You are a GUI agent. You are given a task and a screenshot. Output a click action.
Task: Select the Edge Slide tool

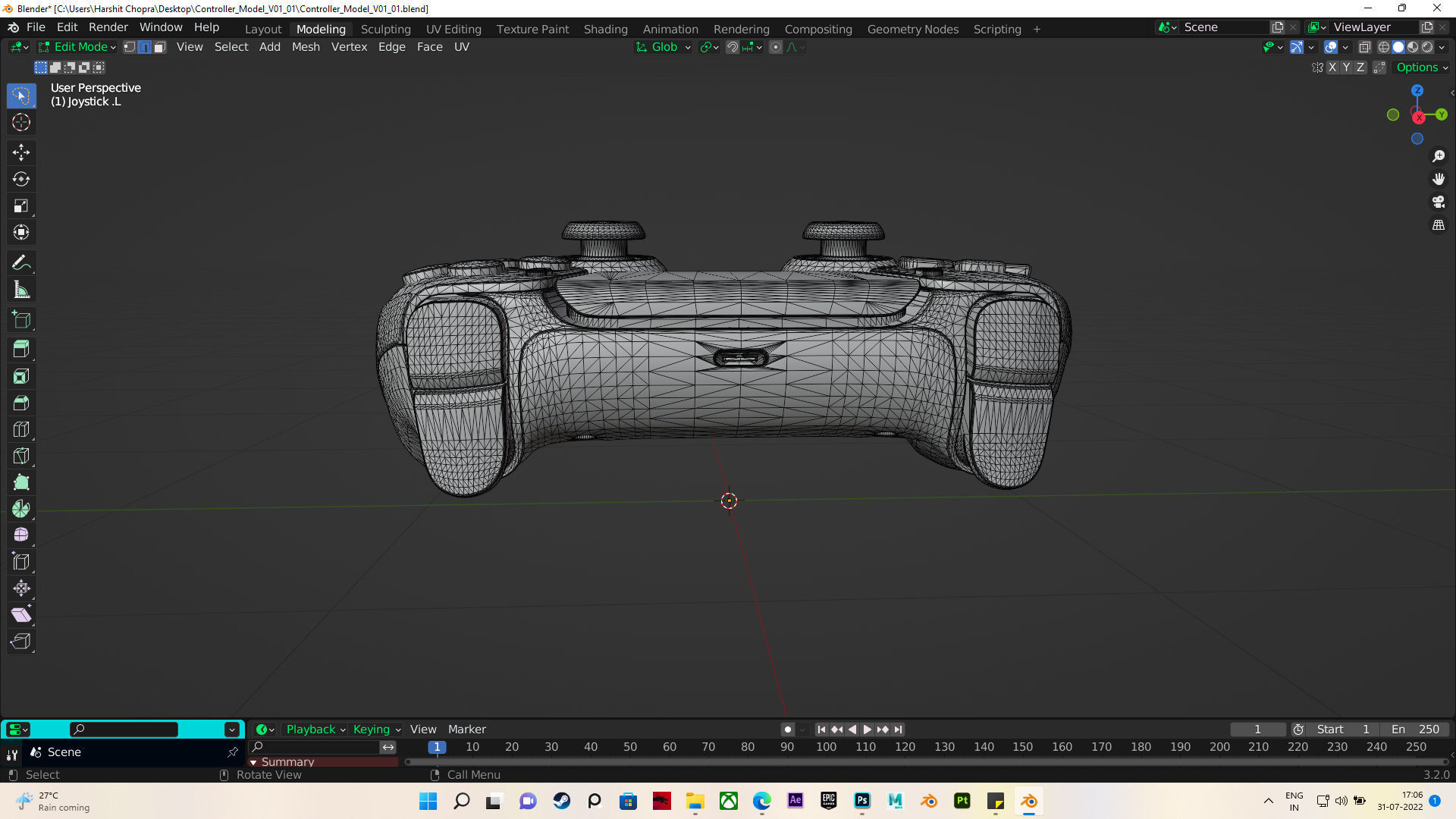21,562
